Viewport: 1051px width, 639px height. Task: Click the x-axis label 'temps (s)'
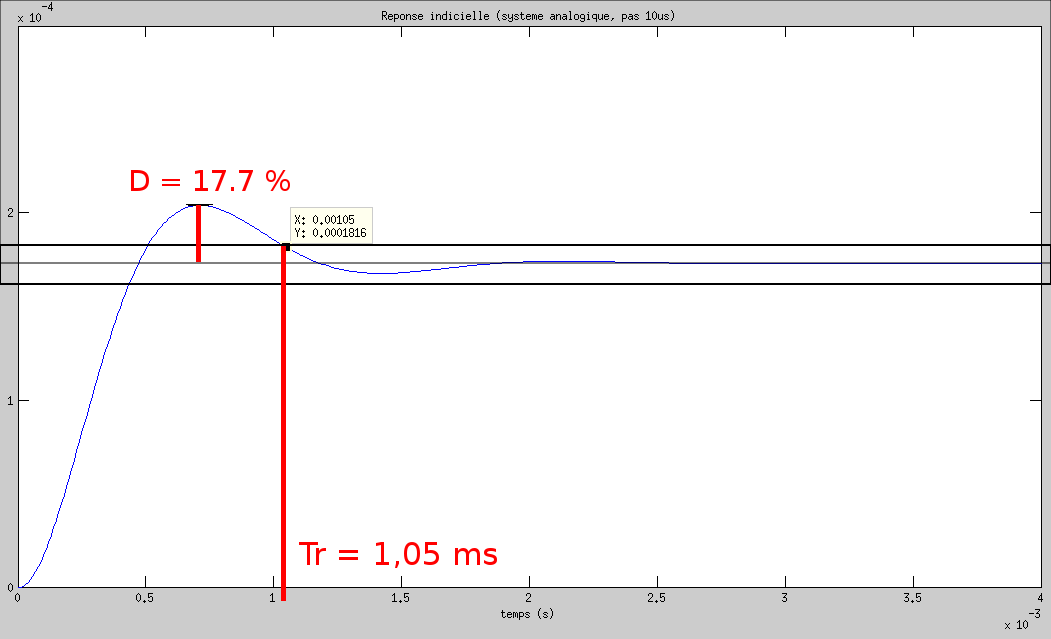527,614
